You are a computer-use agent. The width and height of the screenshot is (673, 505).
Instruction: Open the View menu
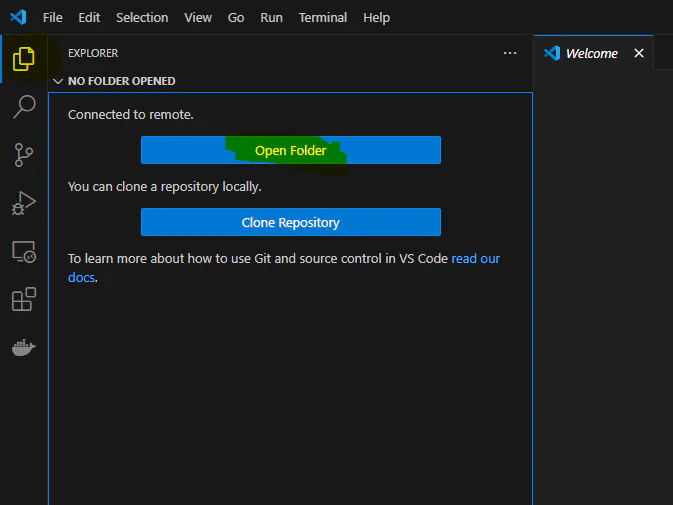point(198,18)
